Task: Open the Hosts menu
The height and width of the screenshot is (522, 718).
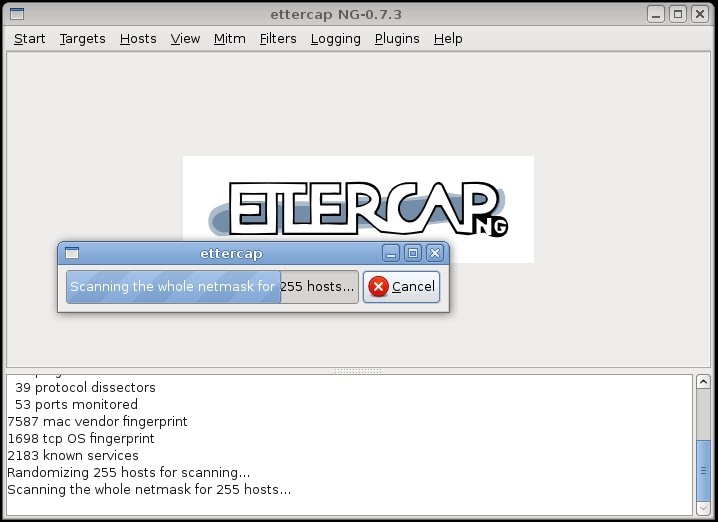Action: click(138, 38)
